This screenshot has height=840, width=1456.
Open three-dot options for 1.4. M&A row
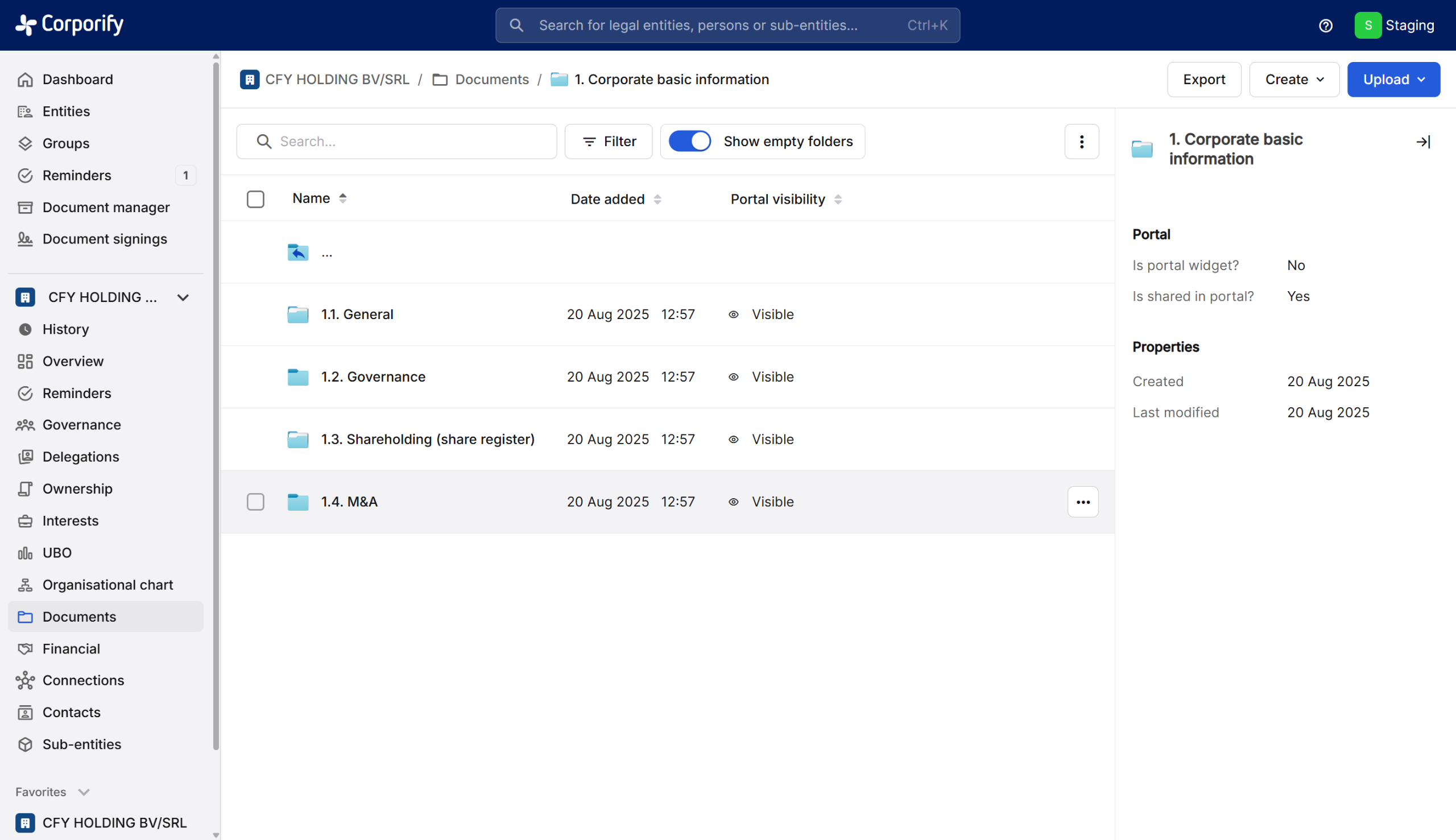[x=1082, y=502]
